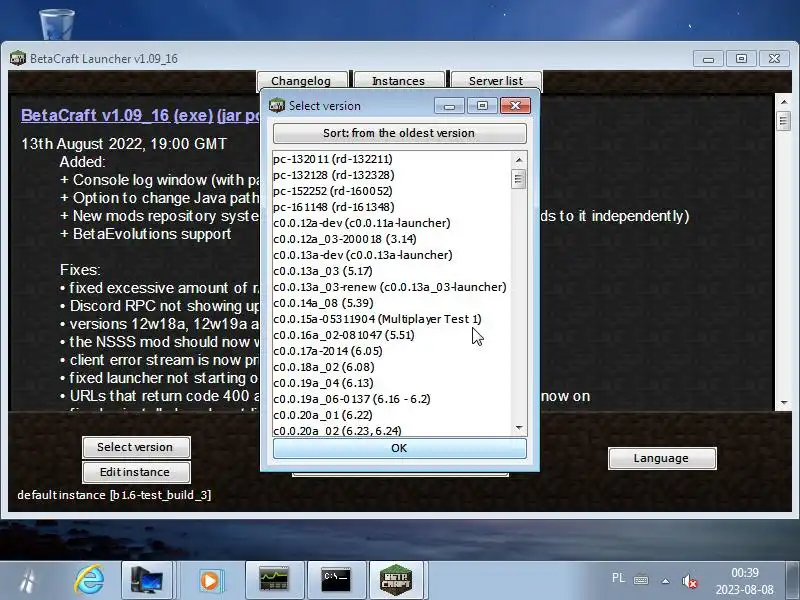Switch to the Instances tab
800x600 pixels.
pyautogui.click(x=398, y=81)
